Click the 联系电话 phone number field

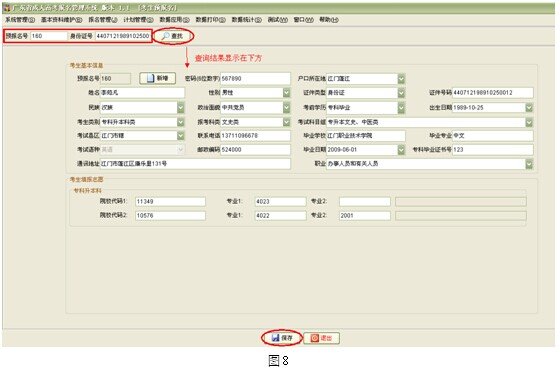[x=255, y=136]
